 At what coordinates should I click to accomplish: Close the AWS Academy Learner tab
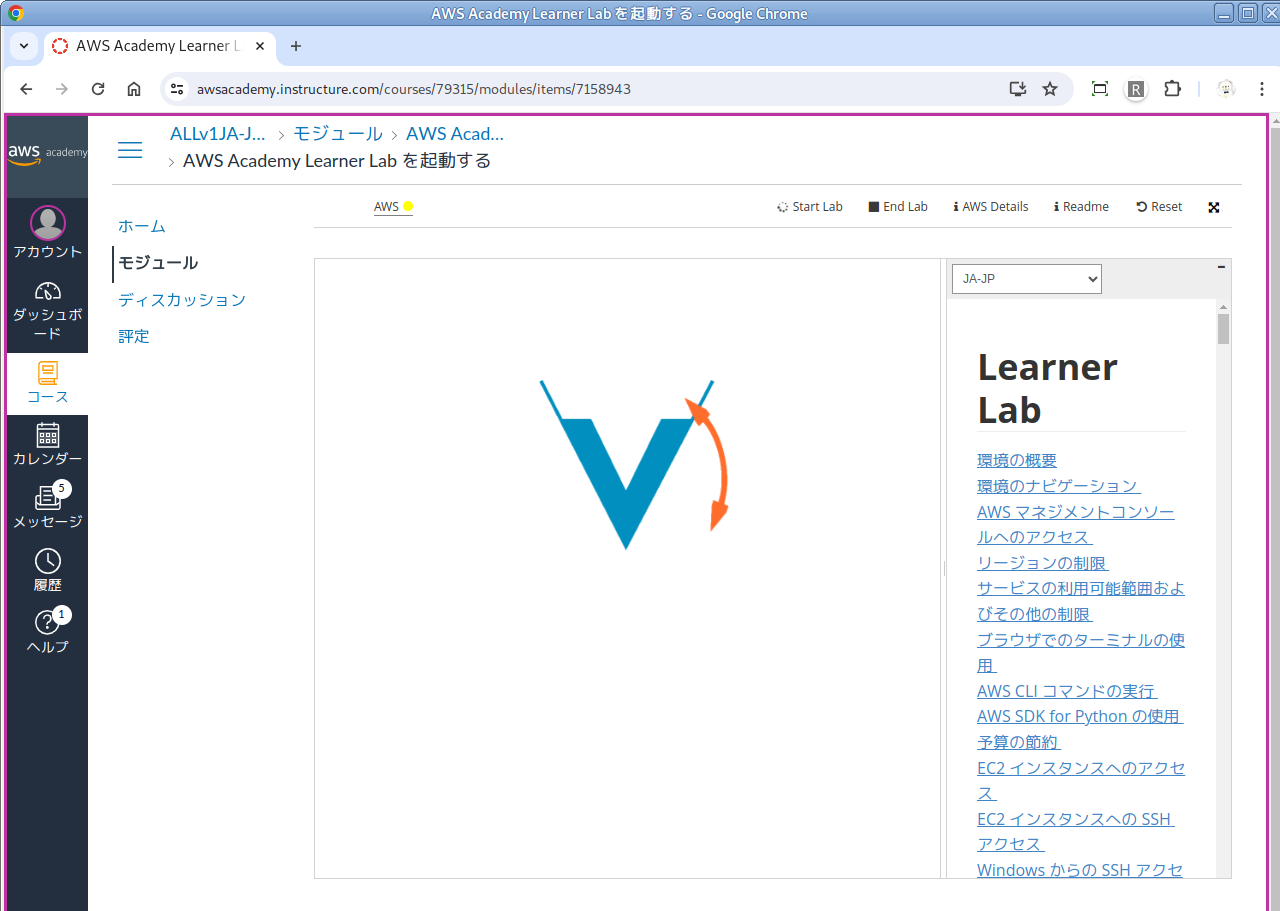(261, 46)
